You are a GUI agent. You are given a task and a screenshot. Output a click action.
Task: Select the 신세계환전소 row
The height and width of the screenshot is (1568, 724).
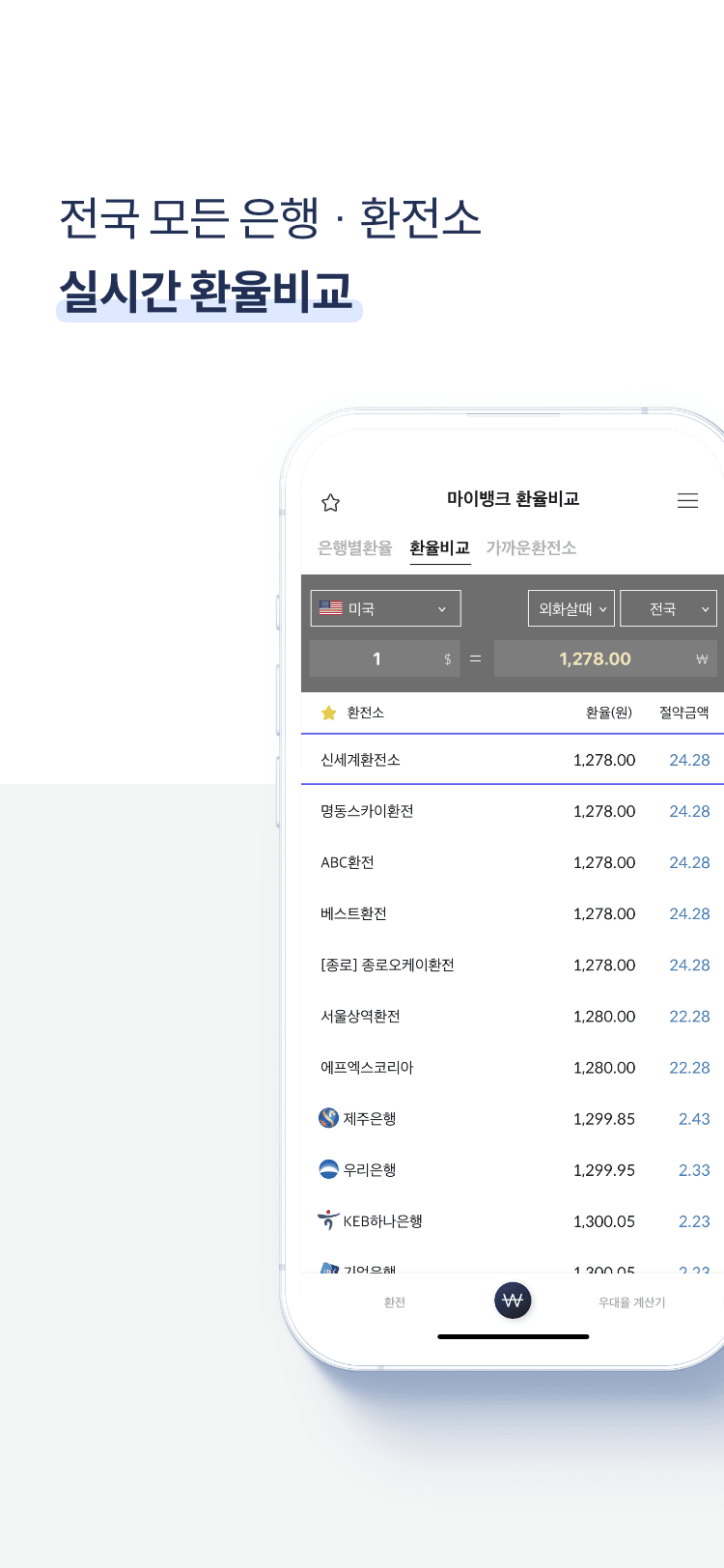(x=512, y=760)
